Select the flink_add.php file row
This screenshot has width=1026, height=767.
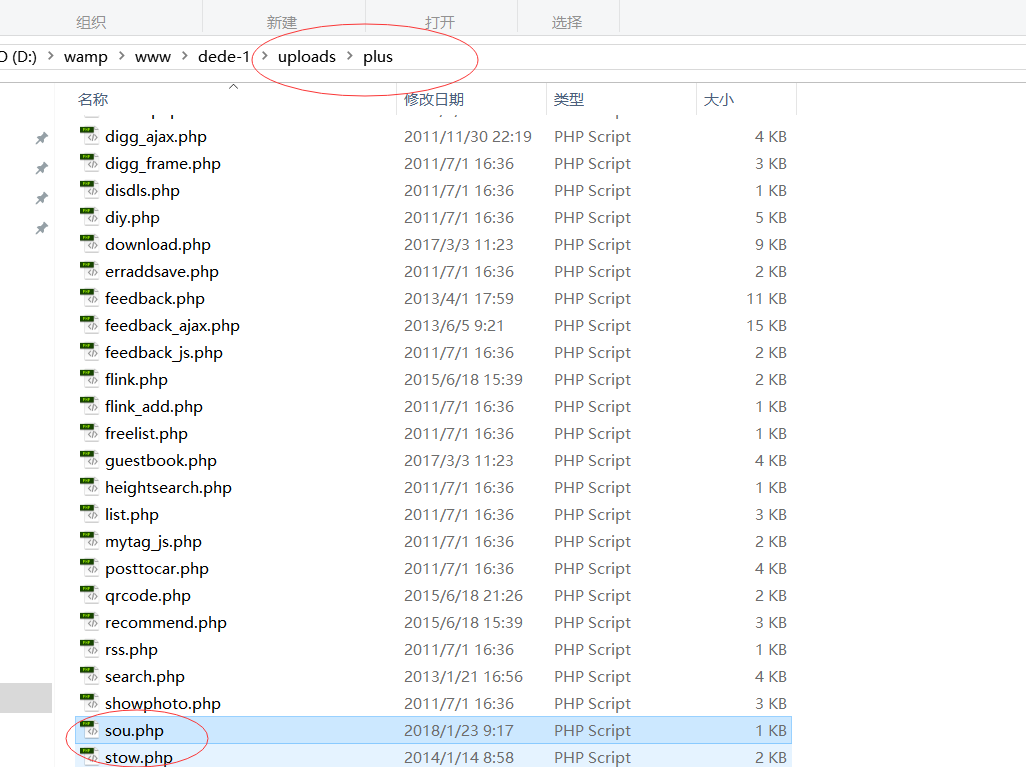(153, 406)
